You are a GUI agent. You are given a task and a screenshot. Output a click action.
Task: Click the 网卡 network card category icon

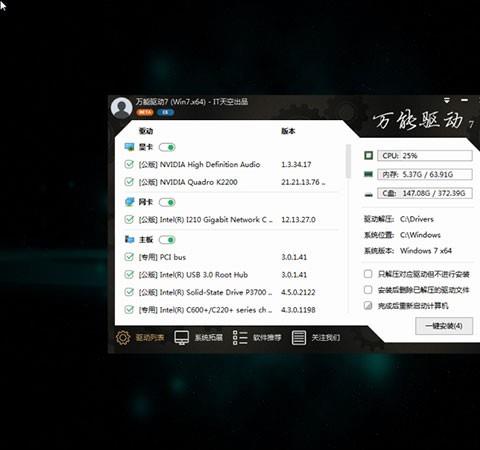(129, 202)
